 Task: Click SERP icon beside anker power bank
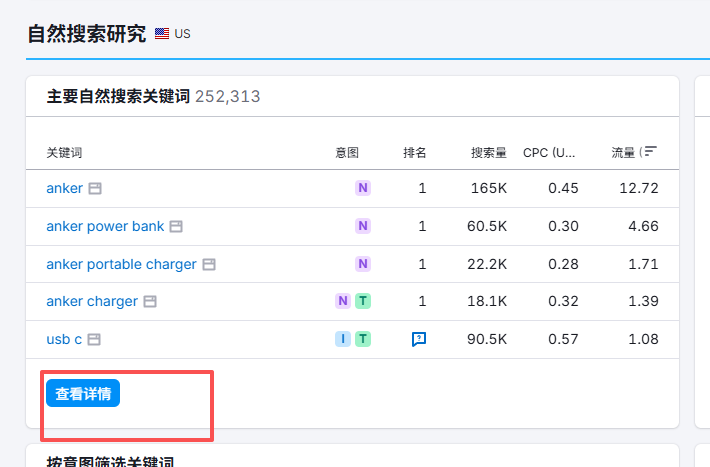[176, 227]
